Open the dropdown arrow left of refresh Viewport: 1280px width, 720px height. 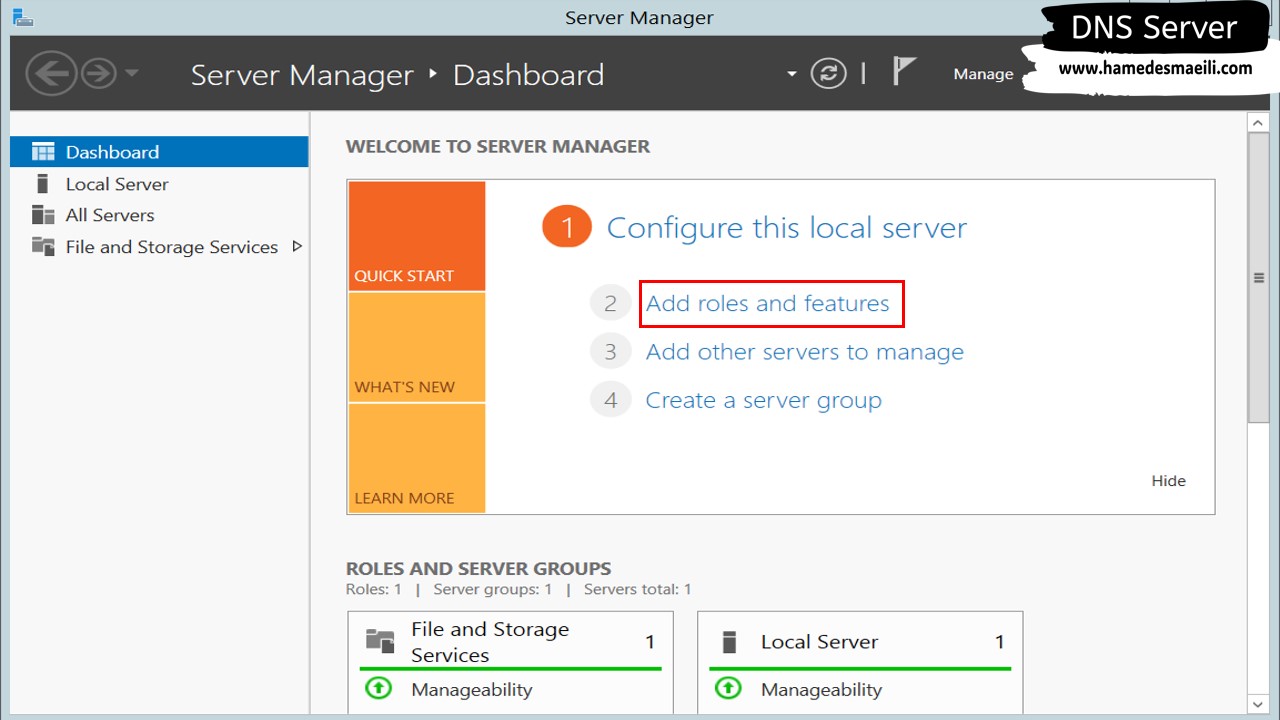pyautogui.click(x=792, y=74)
